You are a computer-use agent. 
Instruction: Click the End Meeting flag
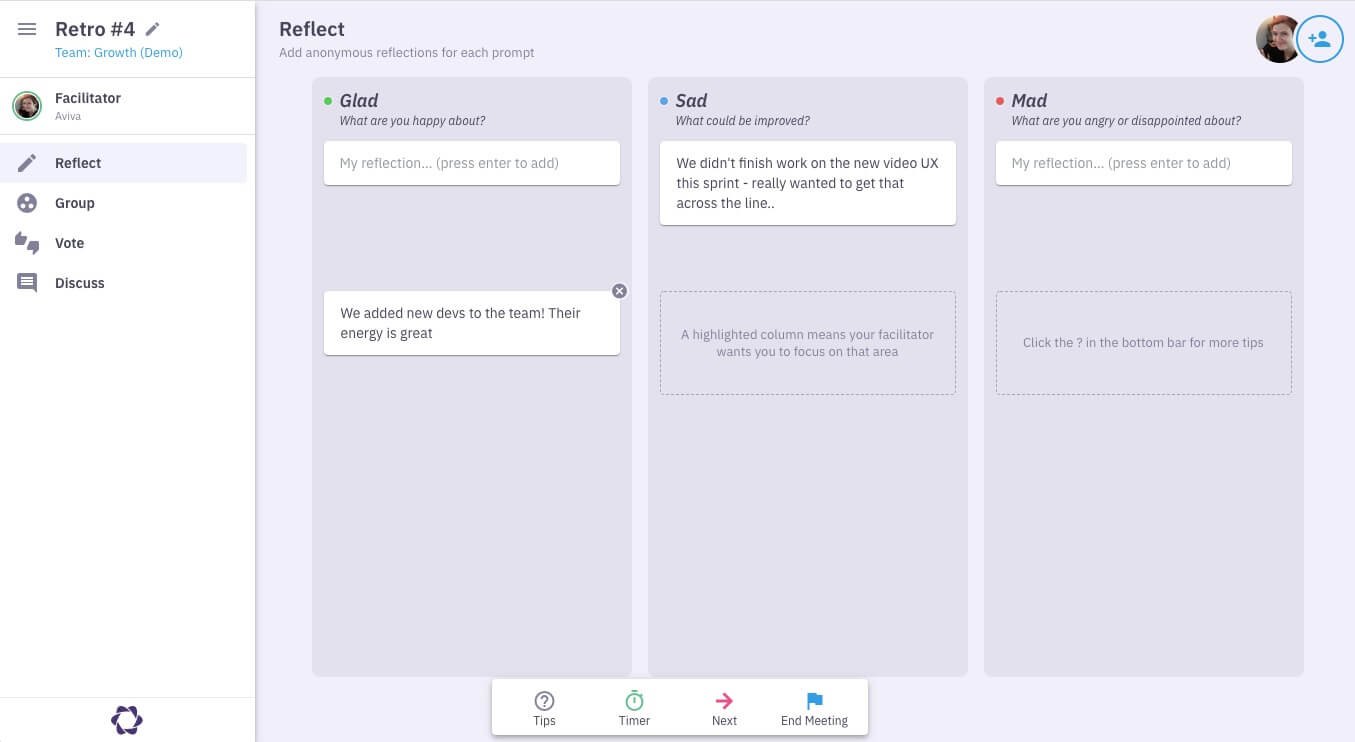[814, 708]
